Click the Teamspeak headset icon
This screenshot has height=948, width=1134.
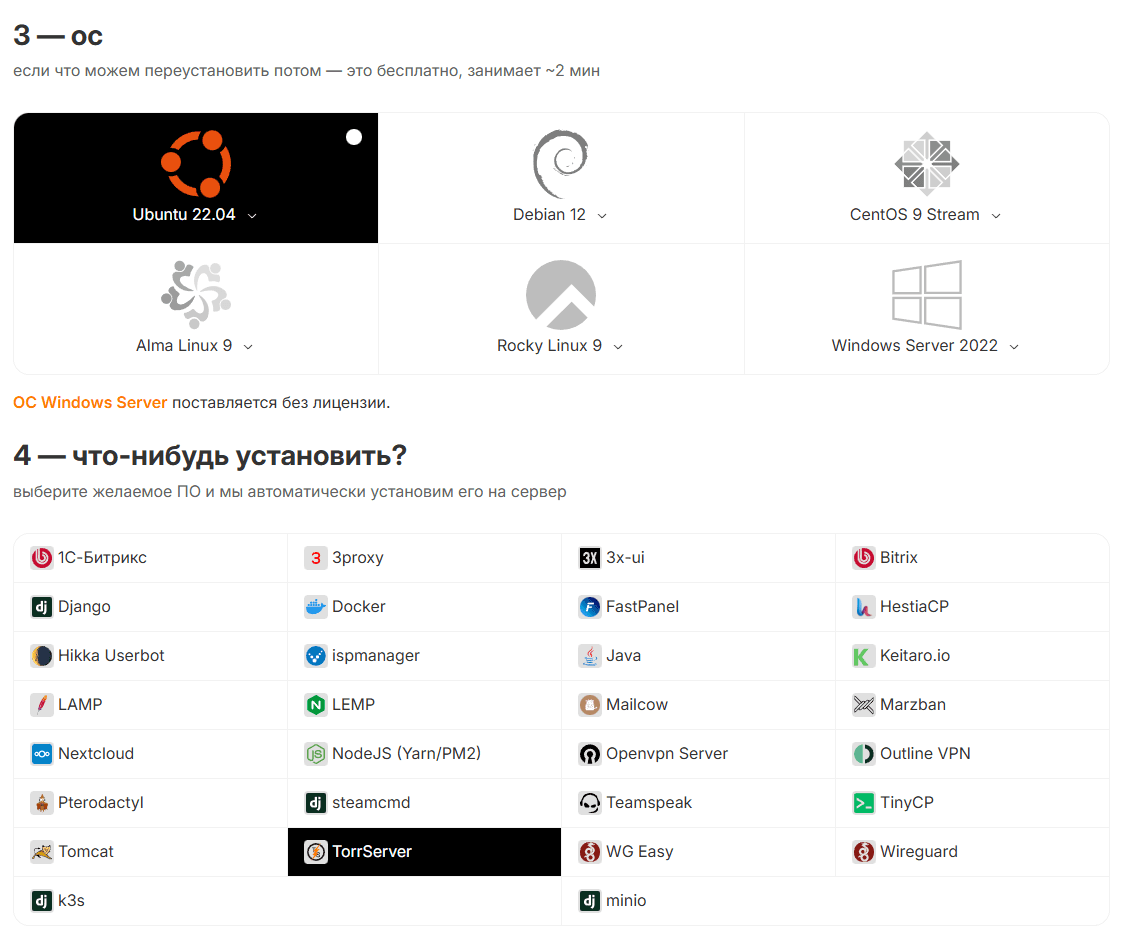tap(590, 803)
